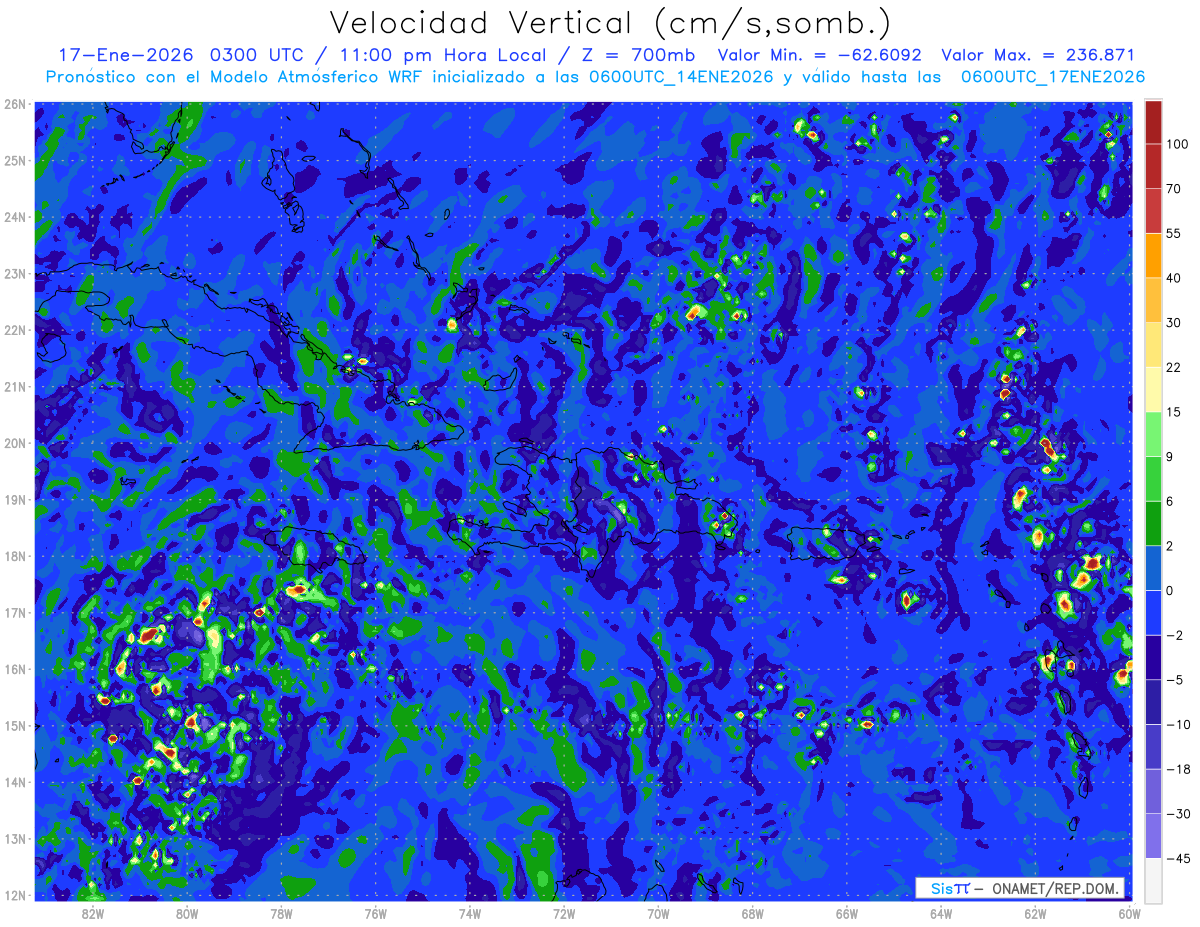Click the colorbar label "0"
The width and height of the screenshot is (1200, 927).
(x=1170, y=590)
